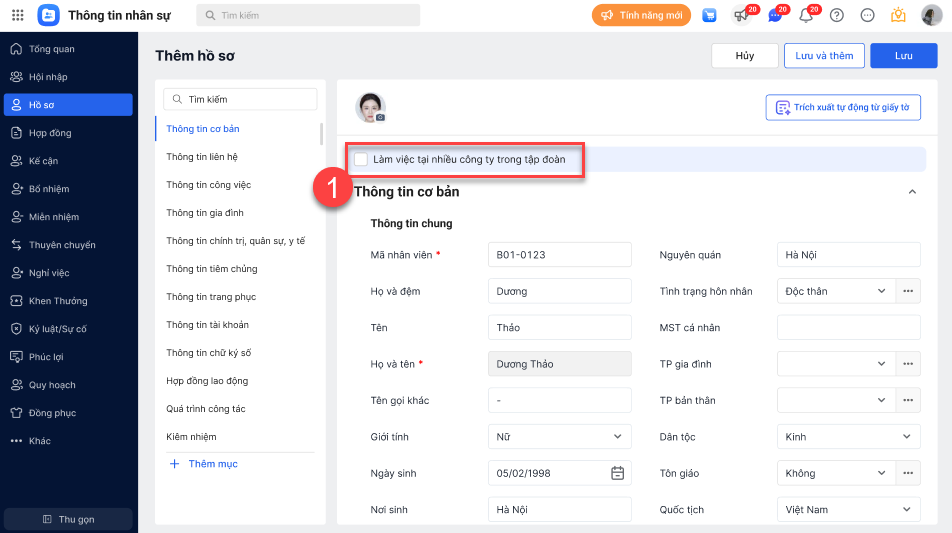952x533 pixels.
Task: Click the Tính năng mới button
Action: 641,15
